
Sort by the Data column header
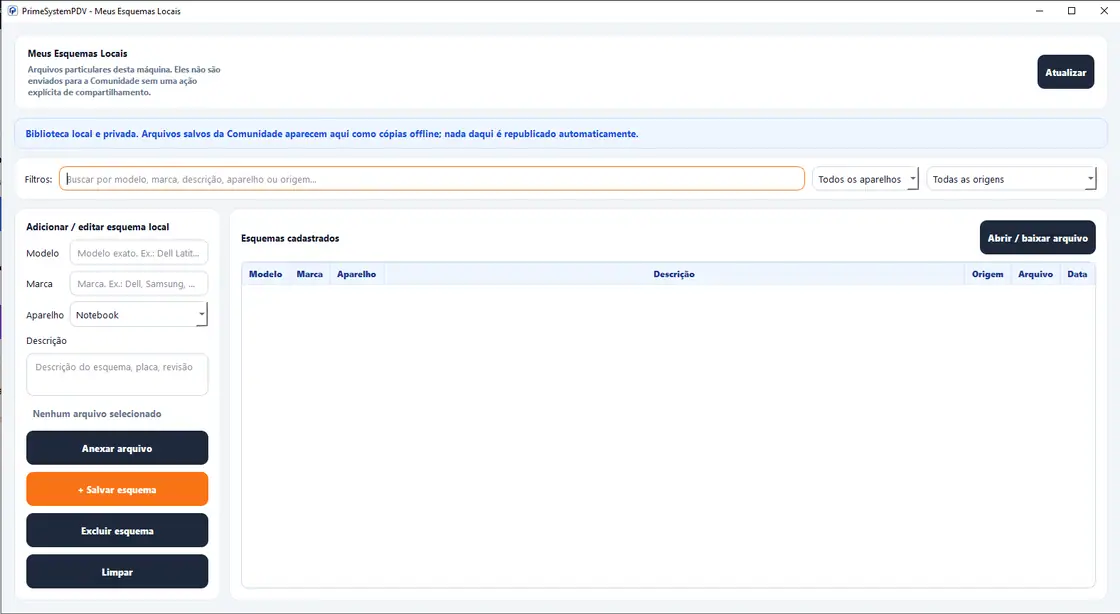pos(1077,274)
